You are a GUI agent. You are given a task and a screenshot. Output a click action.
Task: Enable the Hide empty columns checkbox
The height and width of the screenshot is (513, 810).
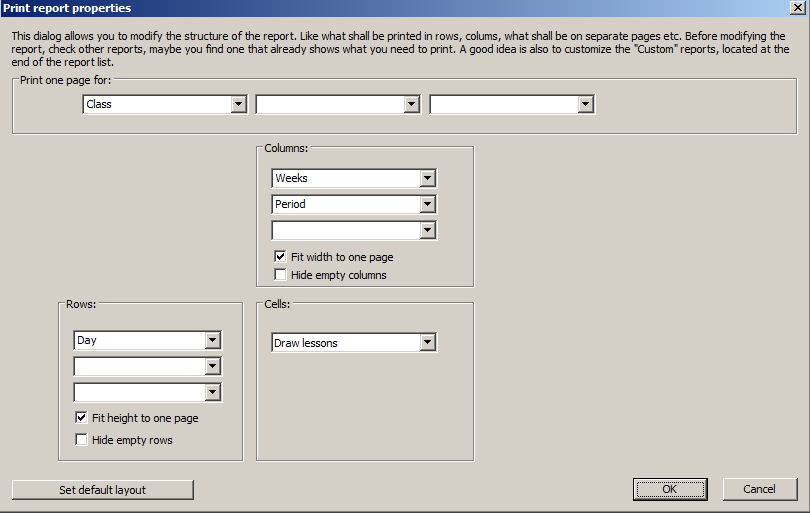281,275
